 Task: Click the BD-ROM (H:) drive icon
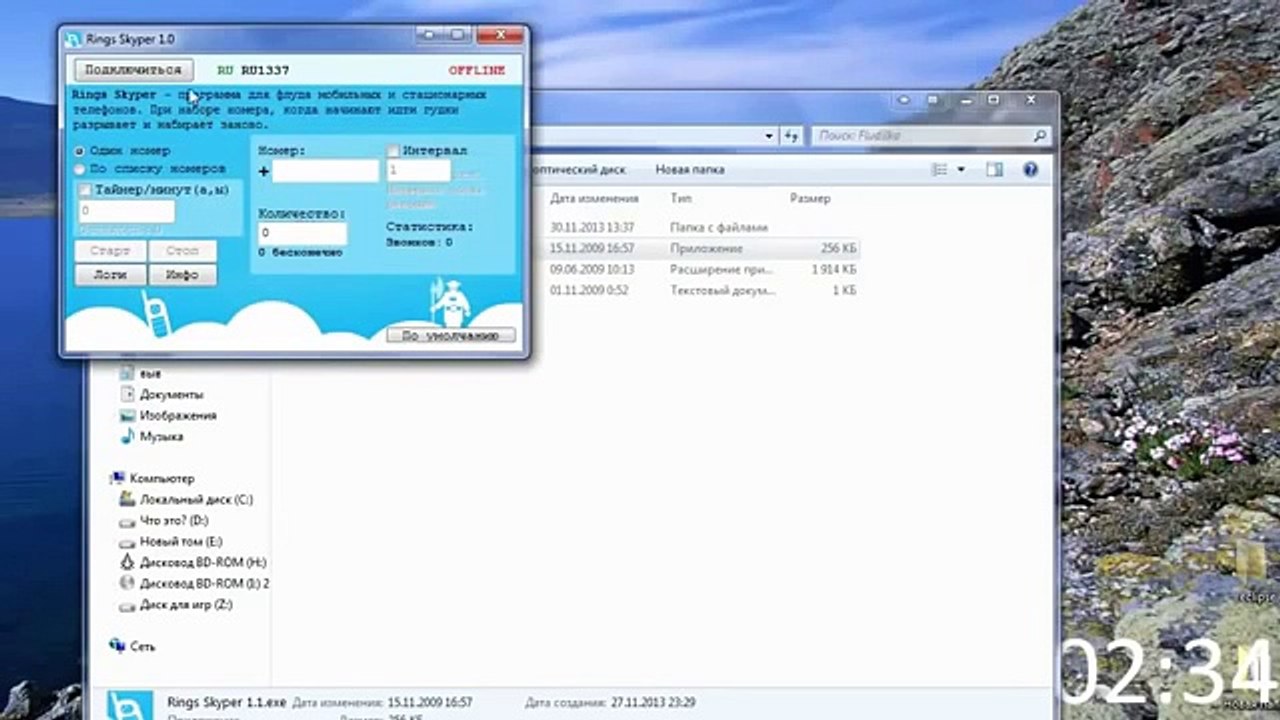(127, 562)
